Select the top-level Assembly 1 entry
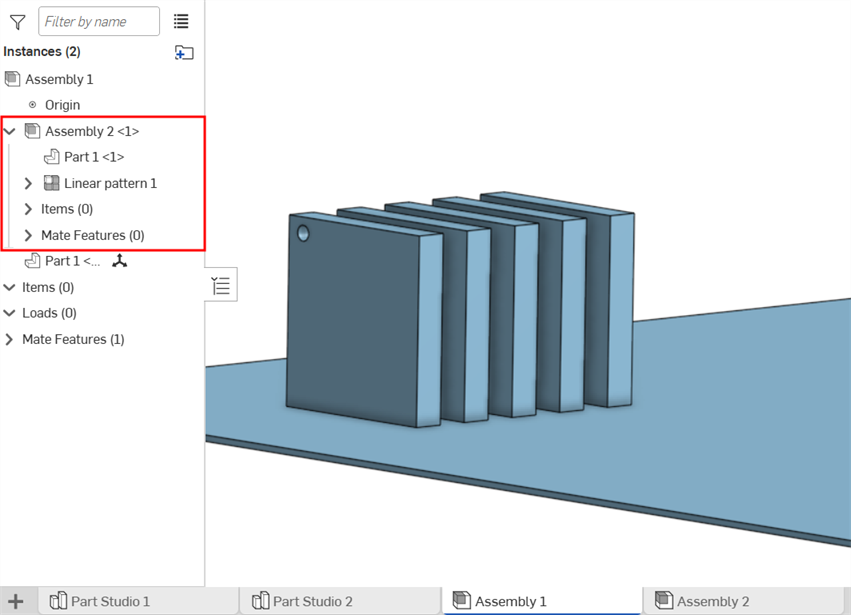 point(59,79)
